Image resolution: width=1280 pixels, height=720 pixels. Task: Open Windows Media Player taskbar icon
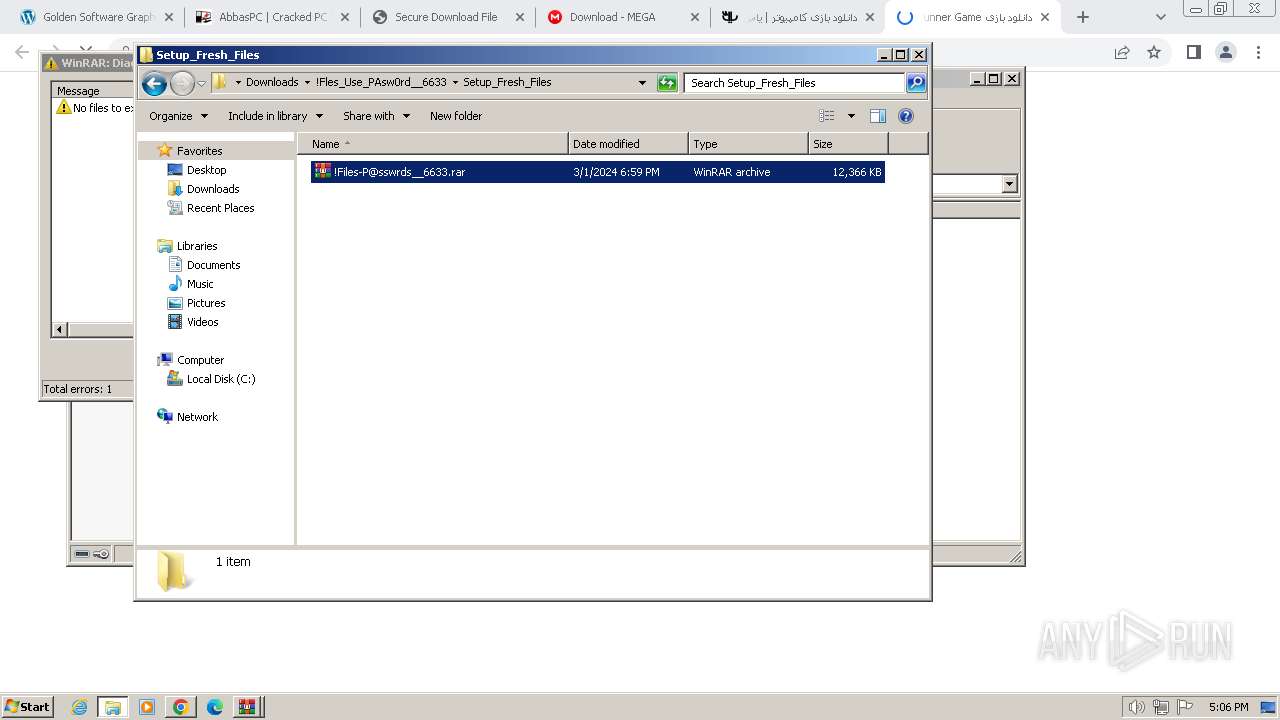tap(147, 707)
